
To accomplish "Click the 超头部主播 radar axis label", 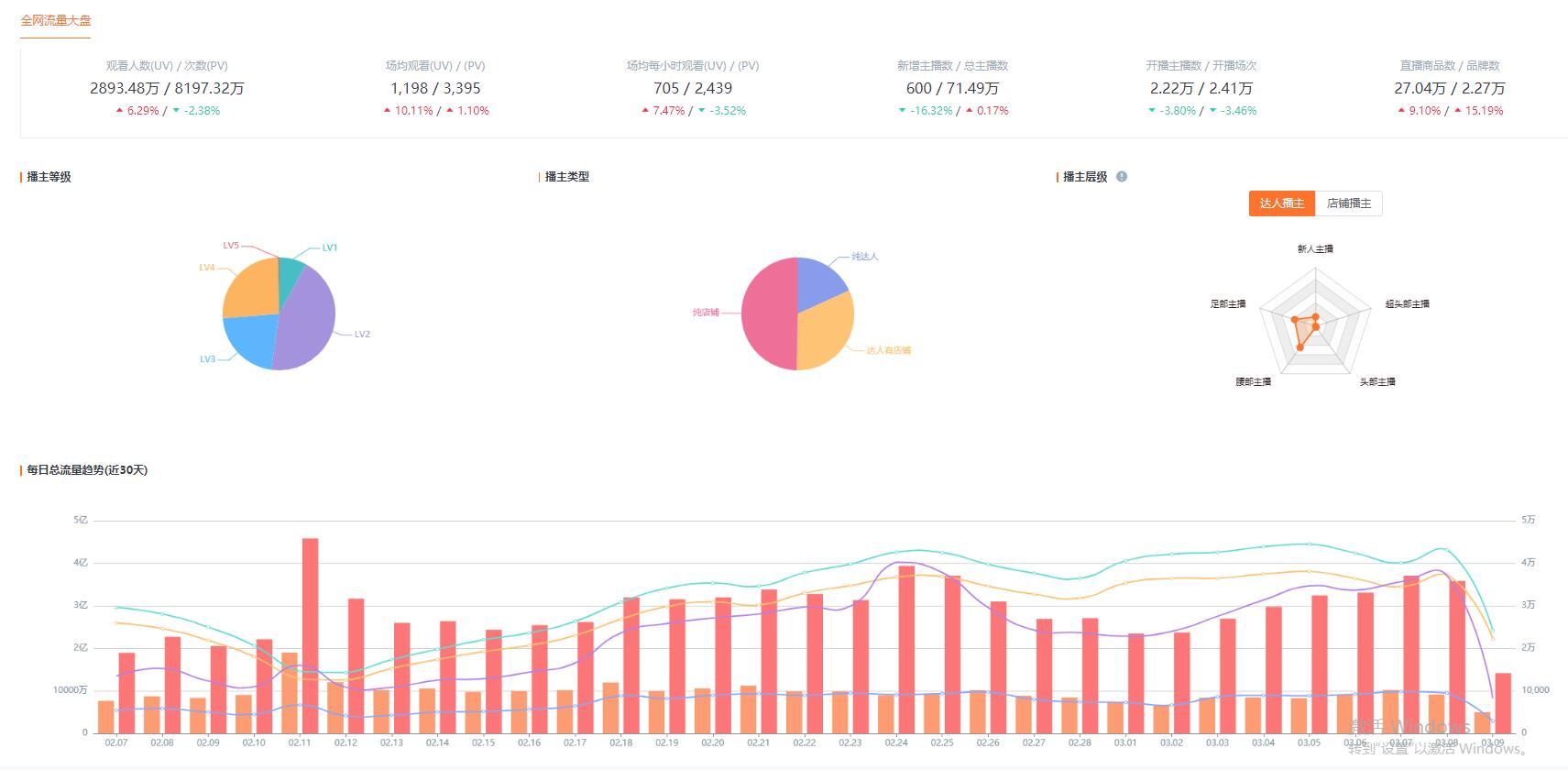I will 1407,304.
